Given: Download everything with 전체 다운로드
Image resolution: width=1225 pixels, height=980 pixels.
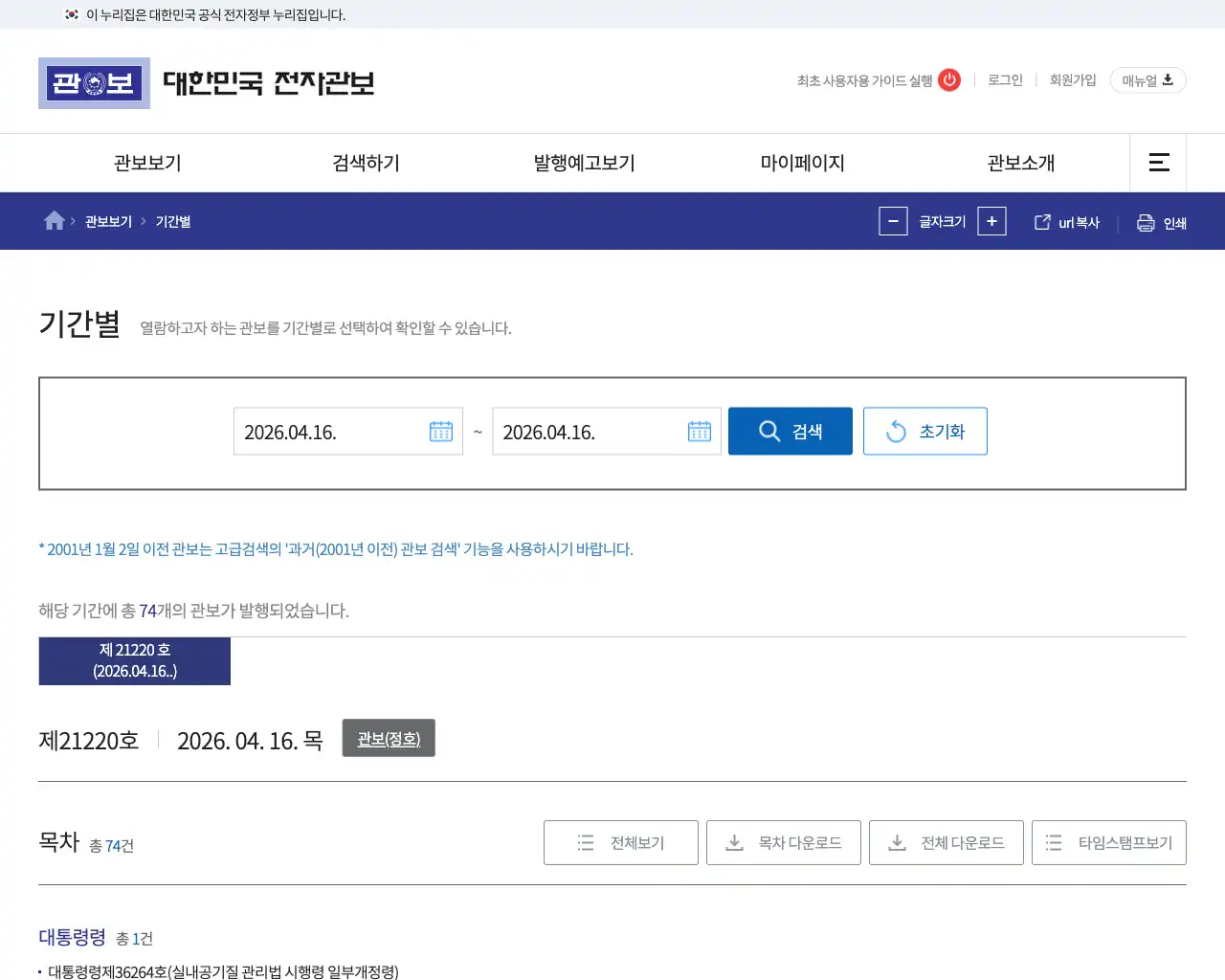Looking at the screenshot, I should (x=946, y=842).
